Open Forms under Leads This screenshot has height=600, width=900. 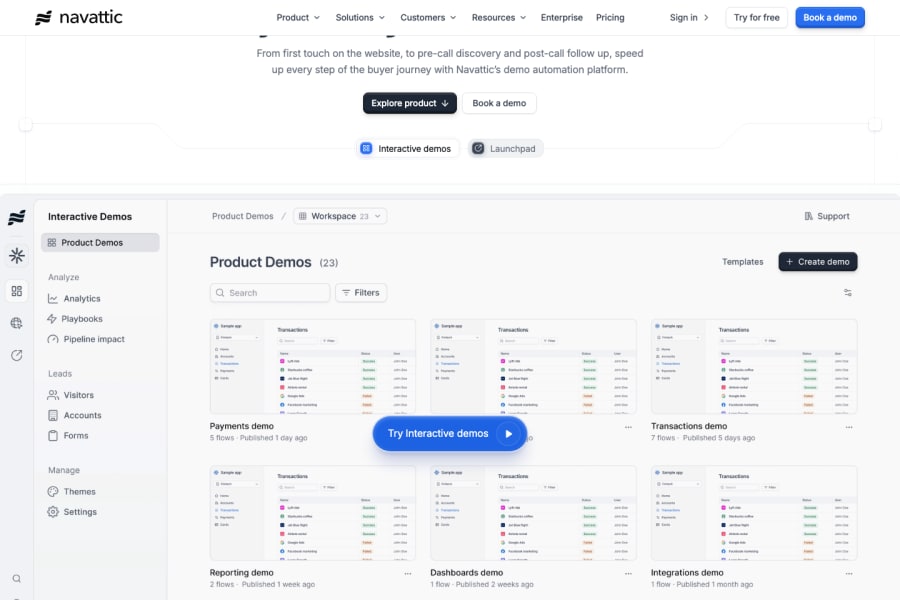(x=68, y=436)
